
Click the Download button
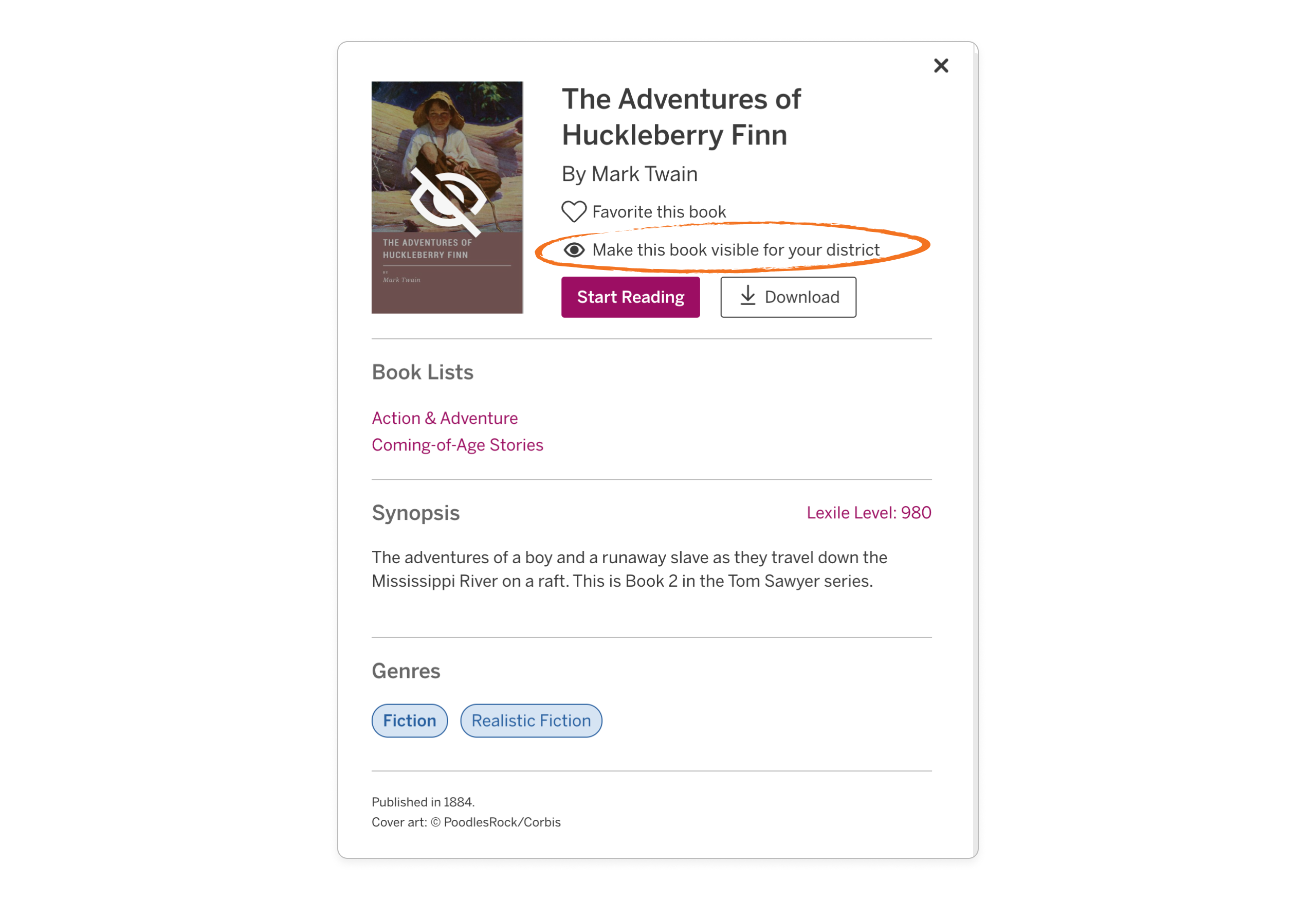pos(788,297)
